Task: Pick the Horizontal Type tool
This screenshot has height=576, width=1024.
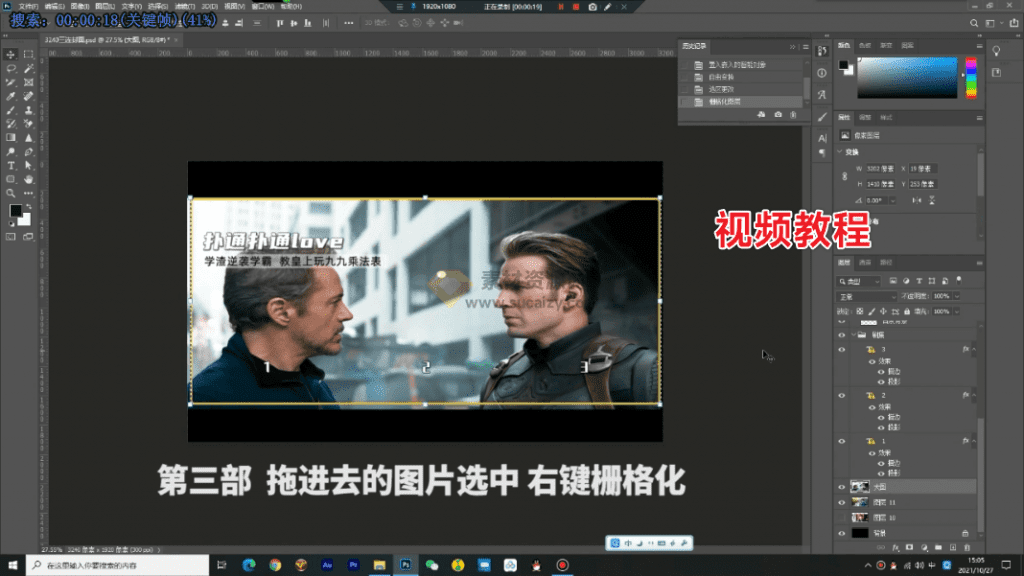Action: coord(11,165)
